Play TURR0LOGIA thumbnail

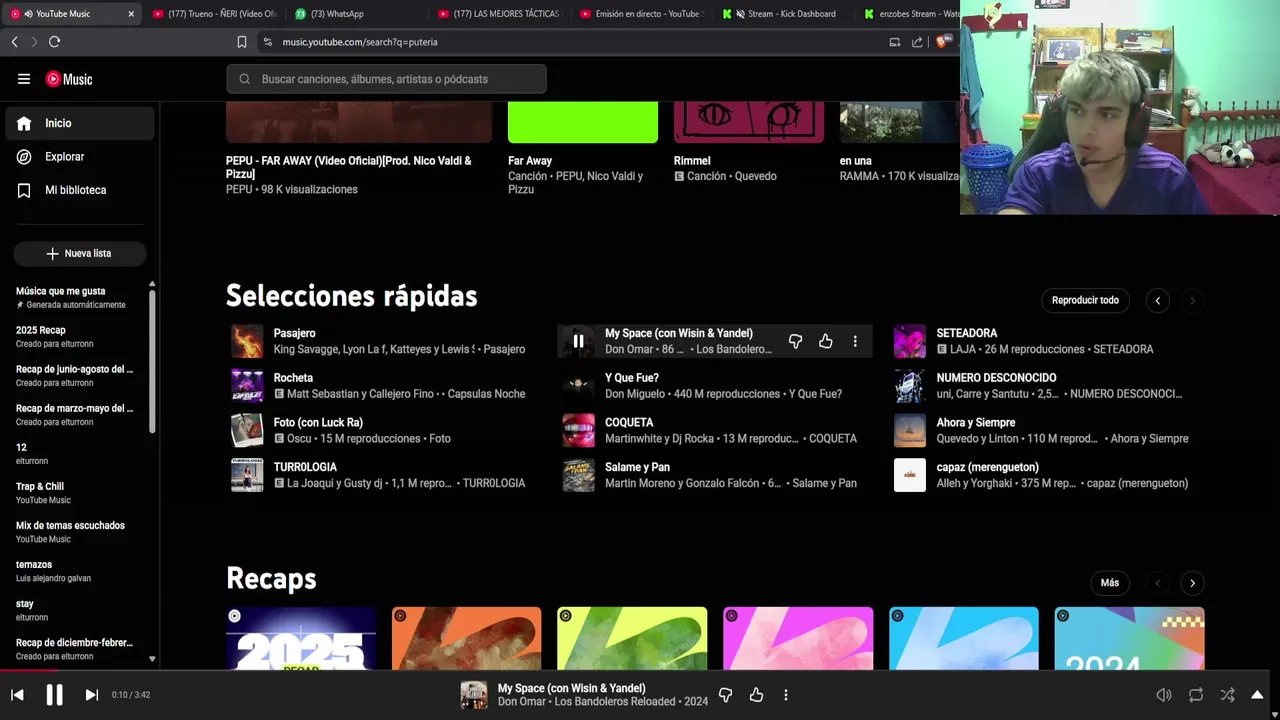[x=247, y=475]
